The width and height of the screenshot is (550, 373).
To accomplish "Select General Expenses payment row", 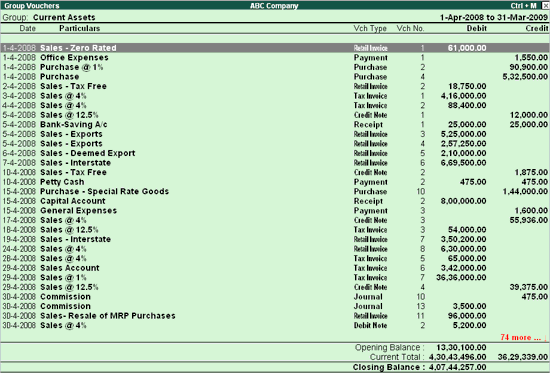I will coord(275,211).
